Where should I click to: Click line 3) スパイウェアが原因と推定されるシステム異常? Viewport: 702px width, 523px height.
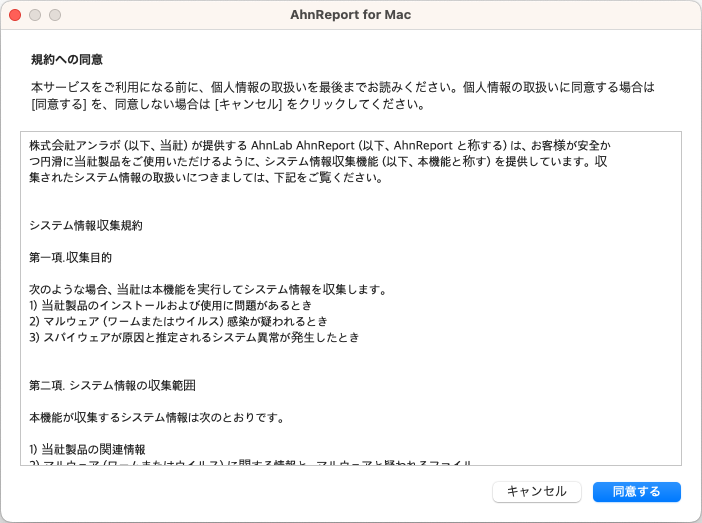point(194,337)
